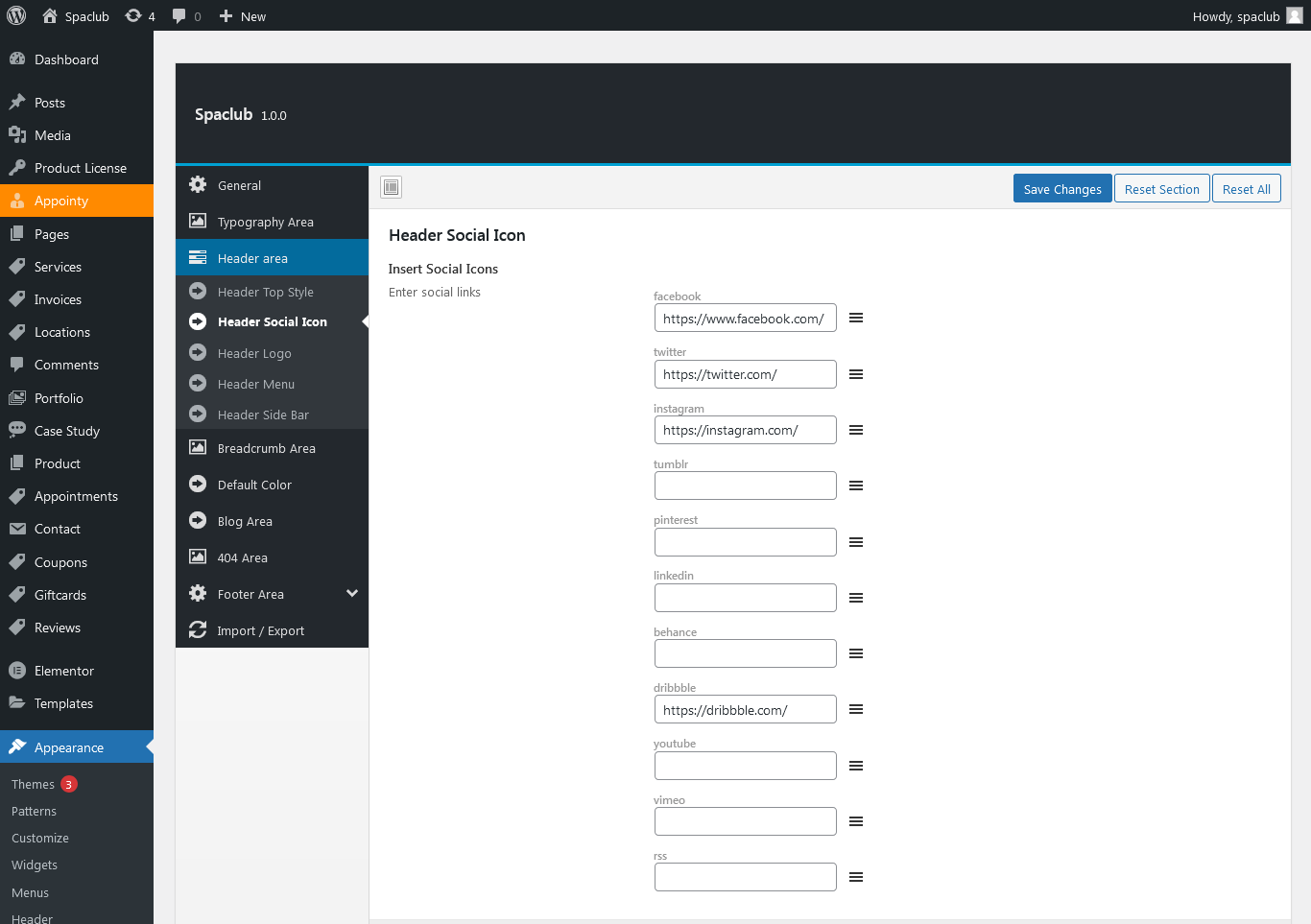Click the Posts pin icon
Screen dimensions: 1311x924
17,102
